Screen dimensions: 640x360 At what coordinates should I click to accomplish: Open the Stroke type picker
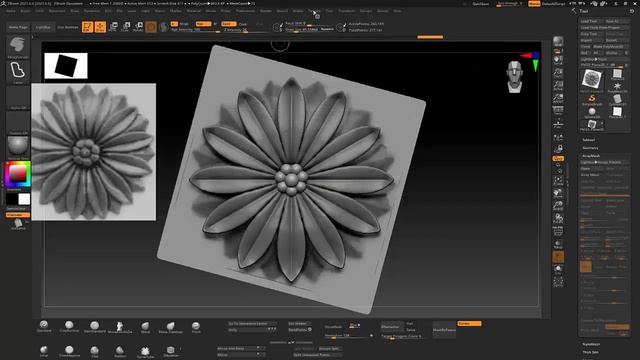click(18, 71)
